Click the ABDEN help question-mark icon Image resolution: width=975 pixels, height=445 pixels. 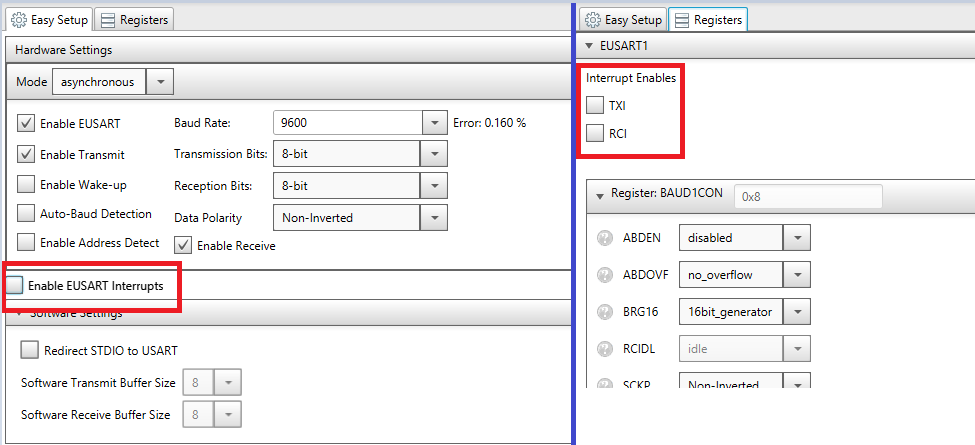click(x=604, y=237)
